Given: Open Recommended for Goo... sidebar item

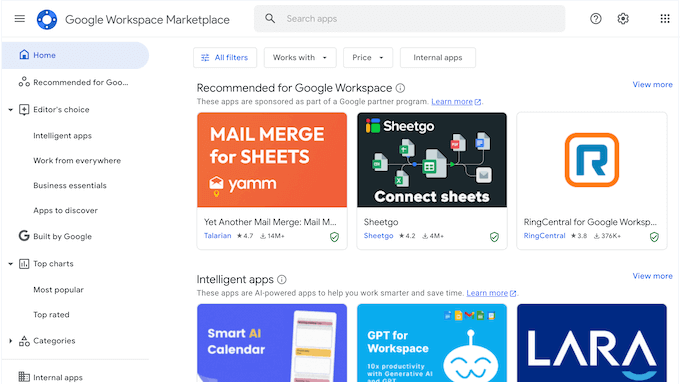Looking at the screenshot, I should (81, 82).
